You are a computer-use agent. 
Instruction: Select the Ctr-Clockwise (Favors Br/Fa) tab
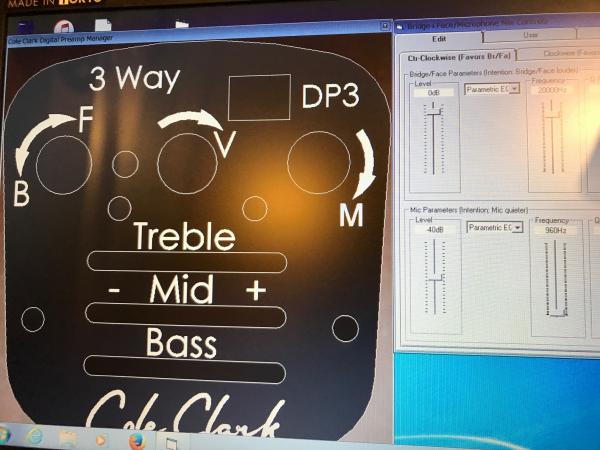point(459,57)
